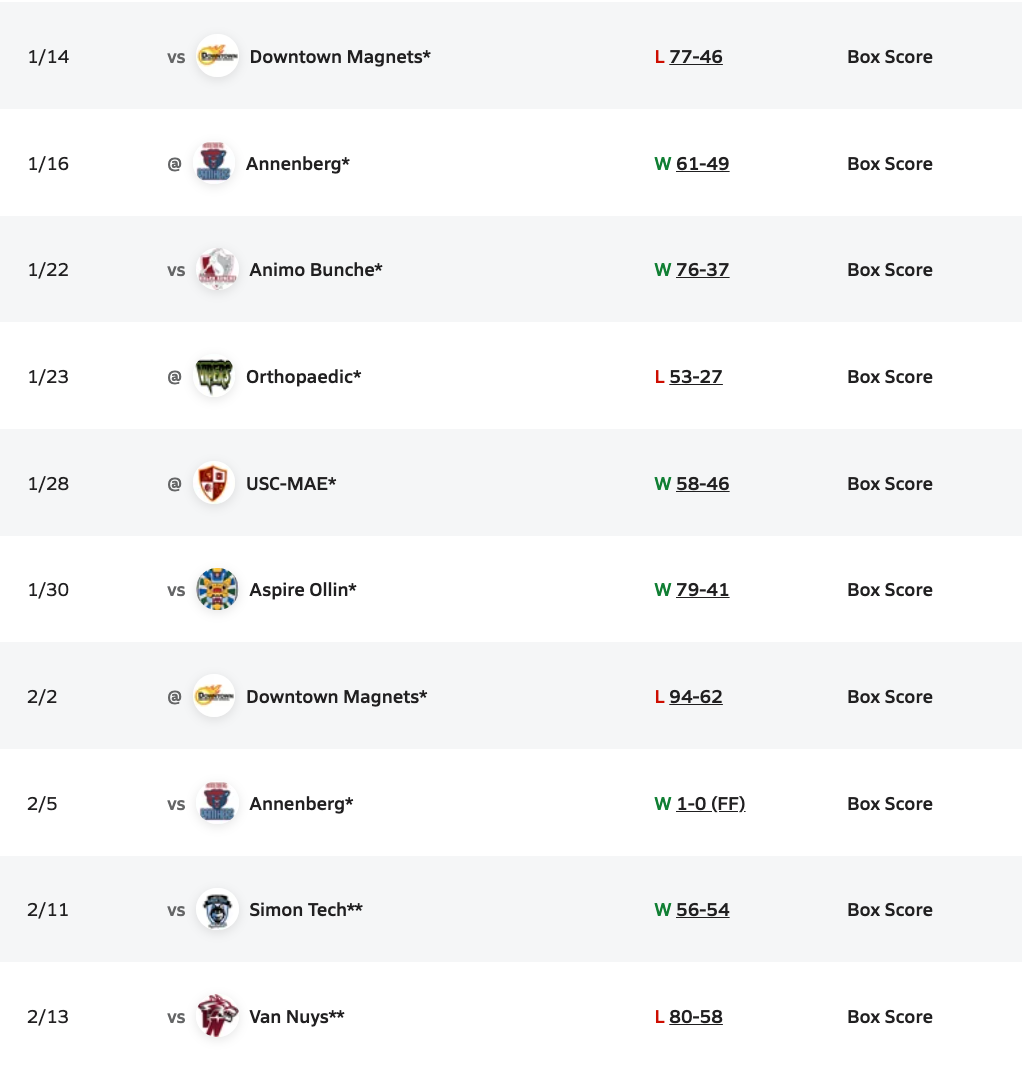
Task: Click the Simon Tech team logo
Action: tap(217, 910)
